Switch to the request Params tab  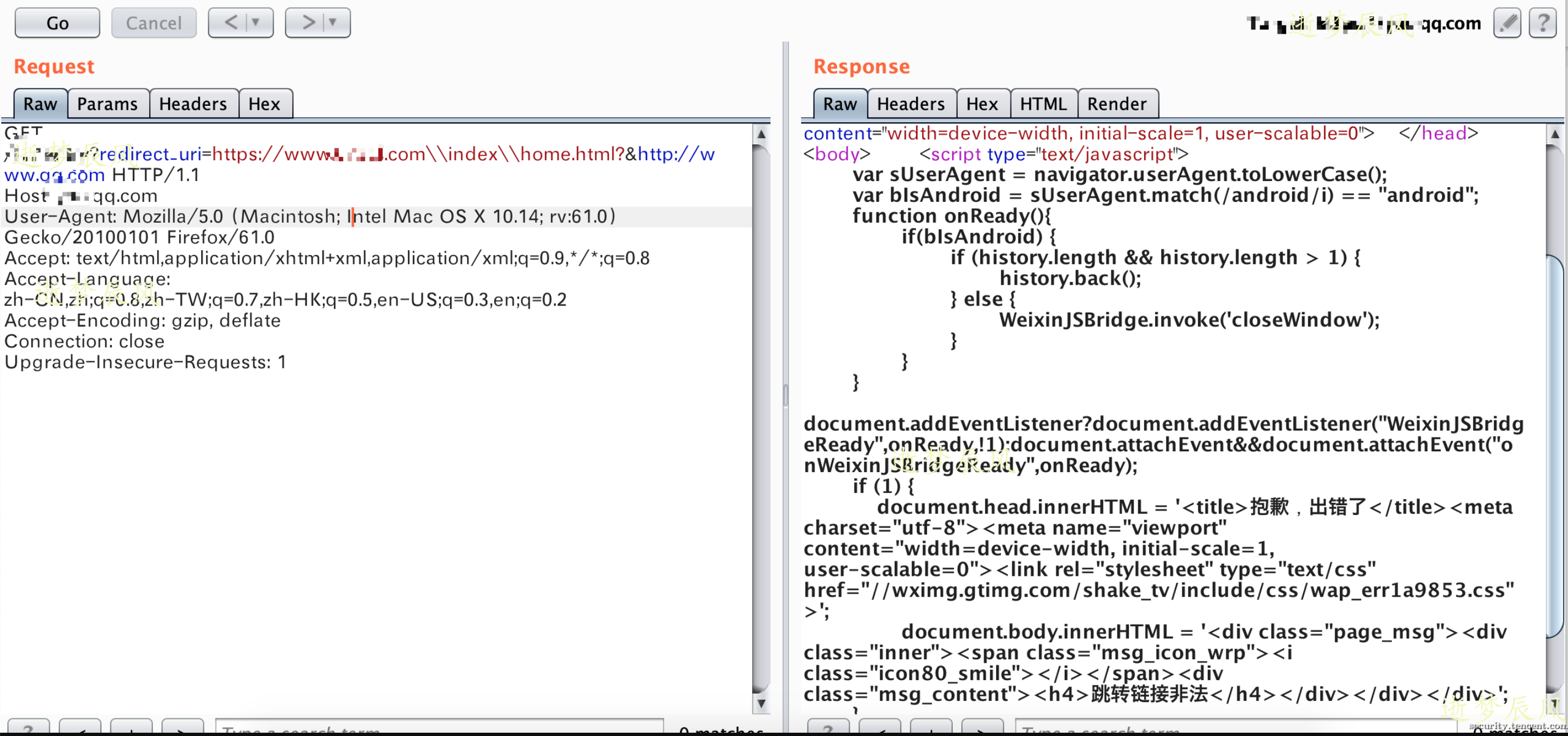[107, 104]
